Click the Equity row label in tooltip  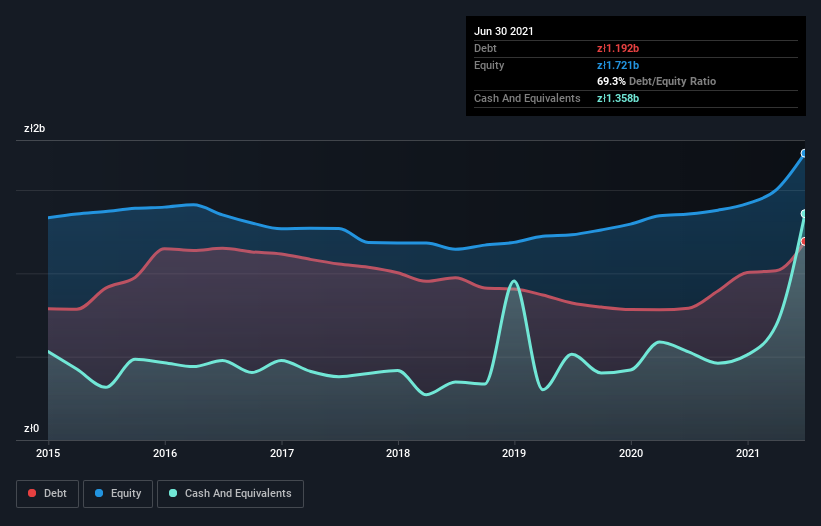tap(489, 65)
